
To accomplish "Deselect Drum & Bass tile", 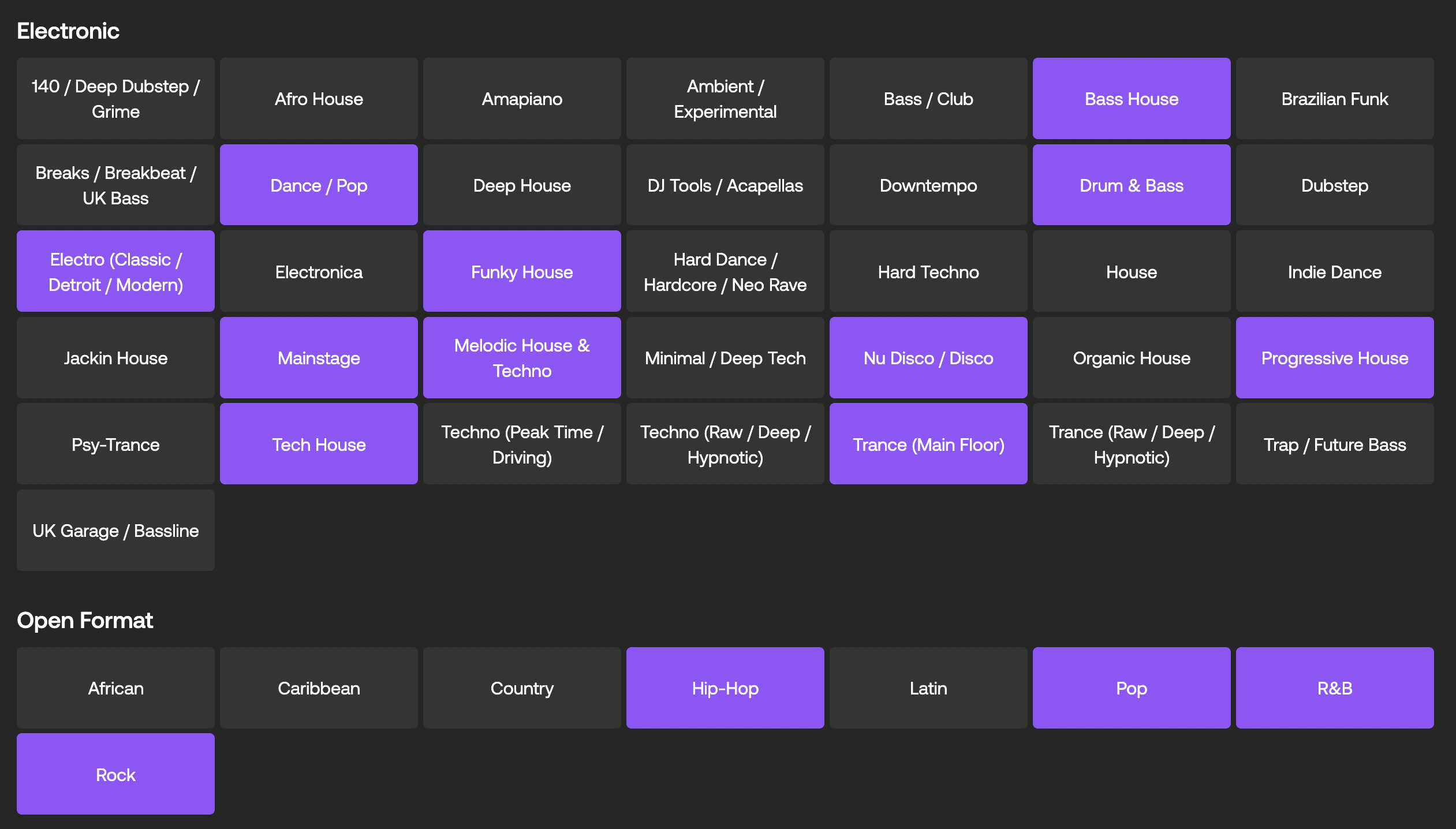I will click(1131, 185).
